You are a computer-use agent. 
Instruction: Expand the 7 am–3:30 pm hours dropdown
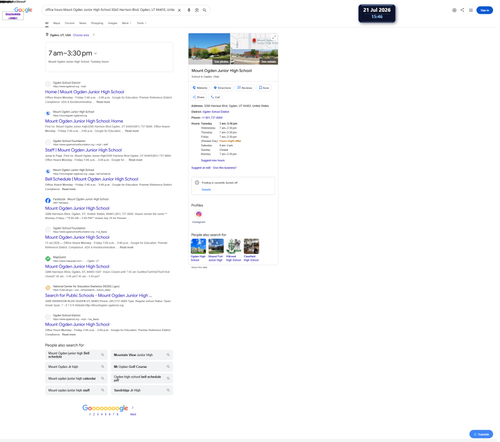(95, 53)
